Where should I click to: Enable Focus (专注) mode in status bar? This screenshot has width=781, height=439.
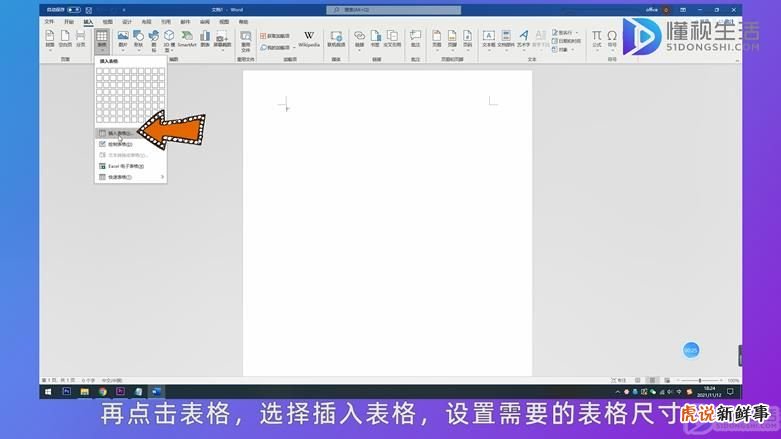coord(619,380)
